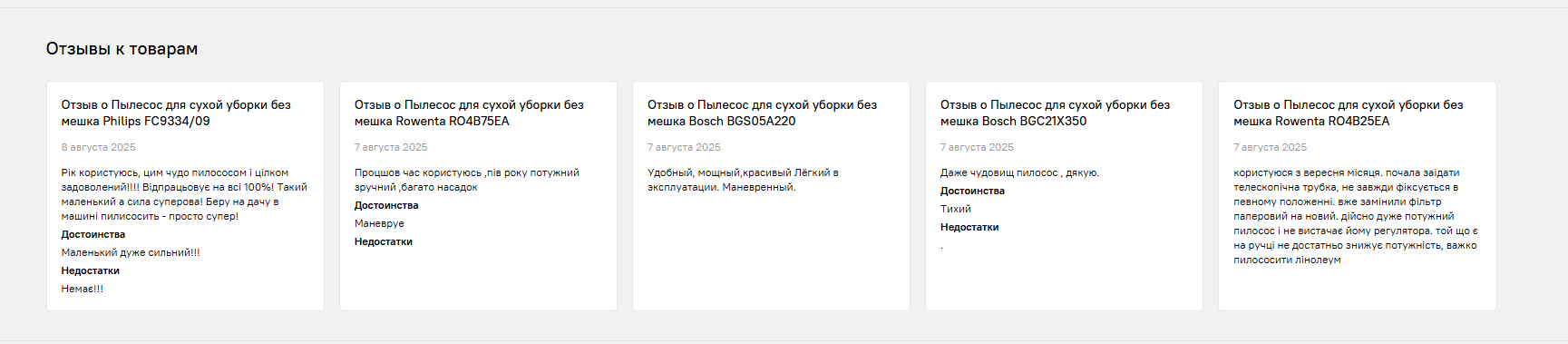Image resolution: width=1568 pixels, height=344 pixels.
Task: Click Достоинства label in Philips review card
Action: (93, 234)
